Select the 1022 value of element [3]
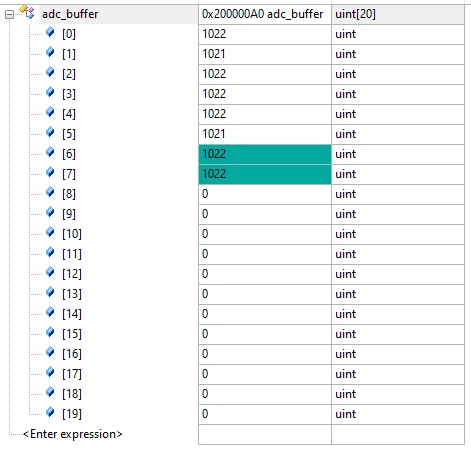Screen dimensions: 471x451 [265, 94]
